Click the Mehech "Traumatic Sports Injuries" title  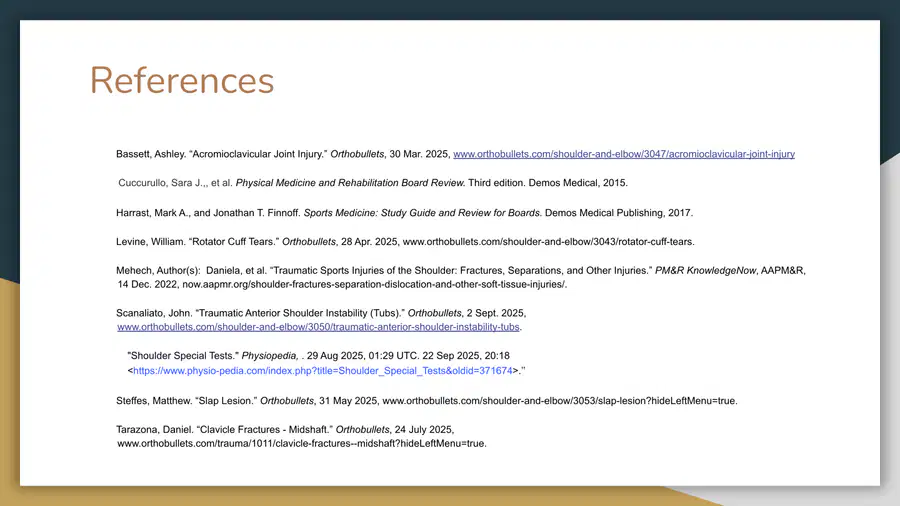pos(461,270)
